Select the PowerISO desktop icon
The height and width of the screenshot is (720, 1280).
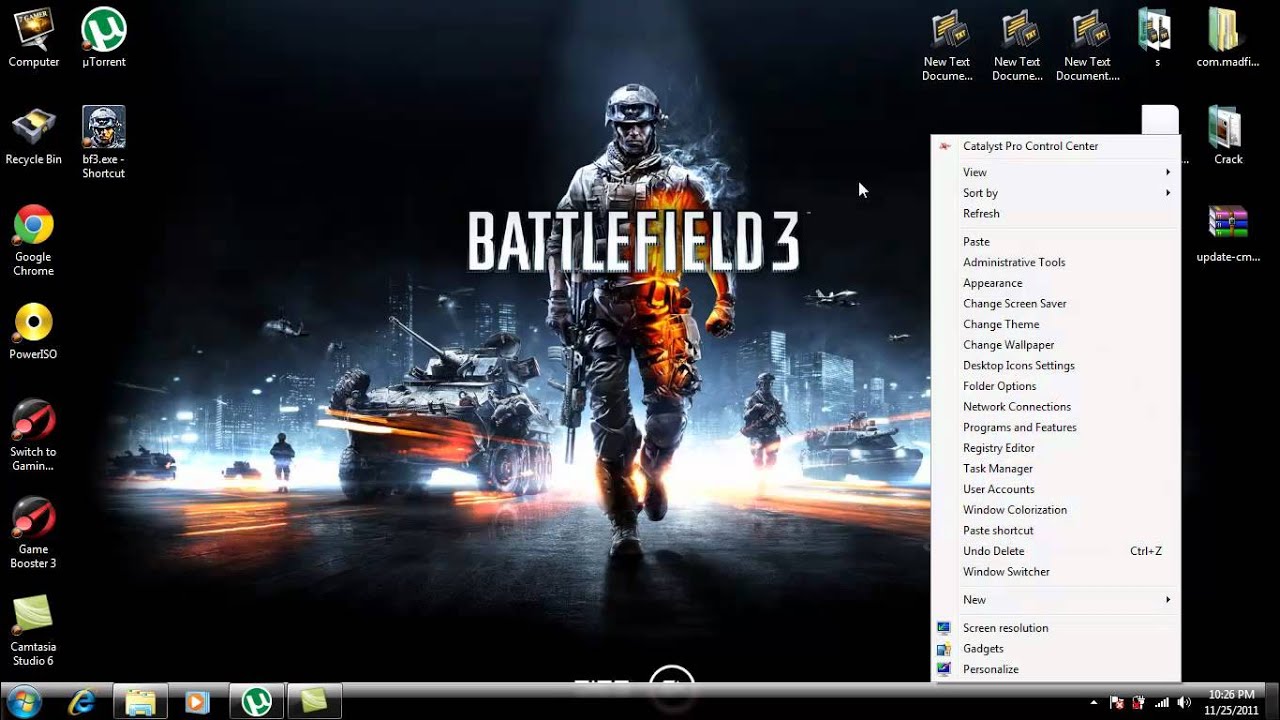pos(33,331)
